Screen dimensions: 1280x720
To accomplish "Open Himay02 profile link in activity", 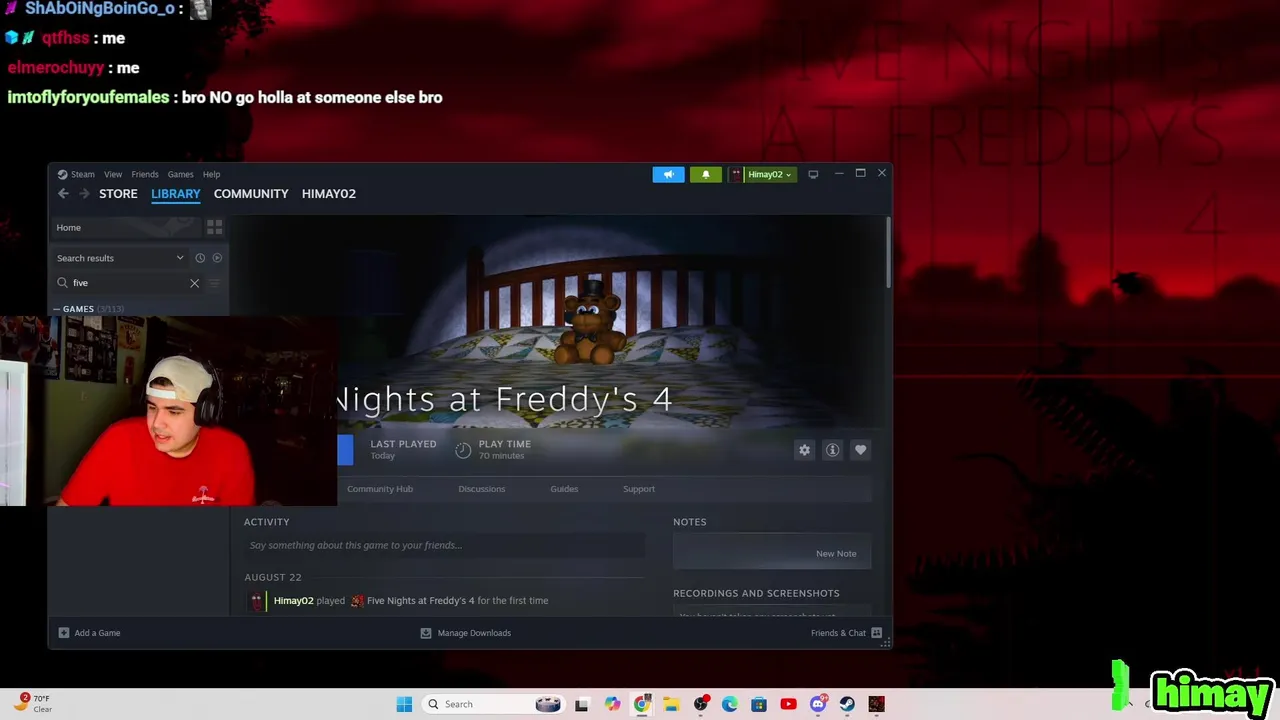I will tap(293, 601).
